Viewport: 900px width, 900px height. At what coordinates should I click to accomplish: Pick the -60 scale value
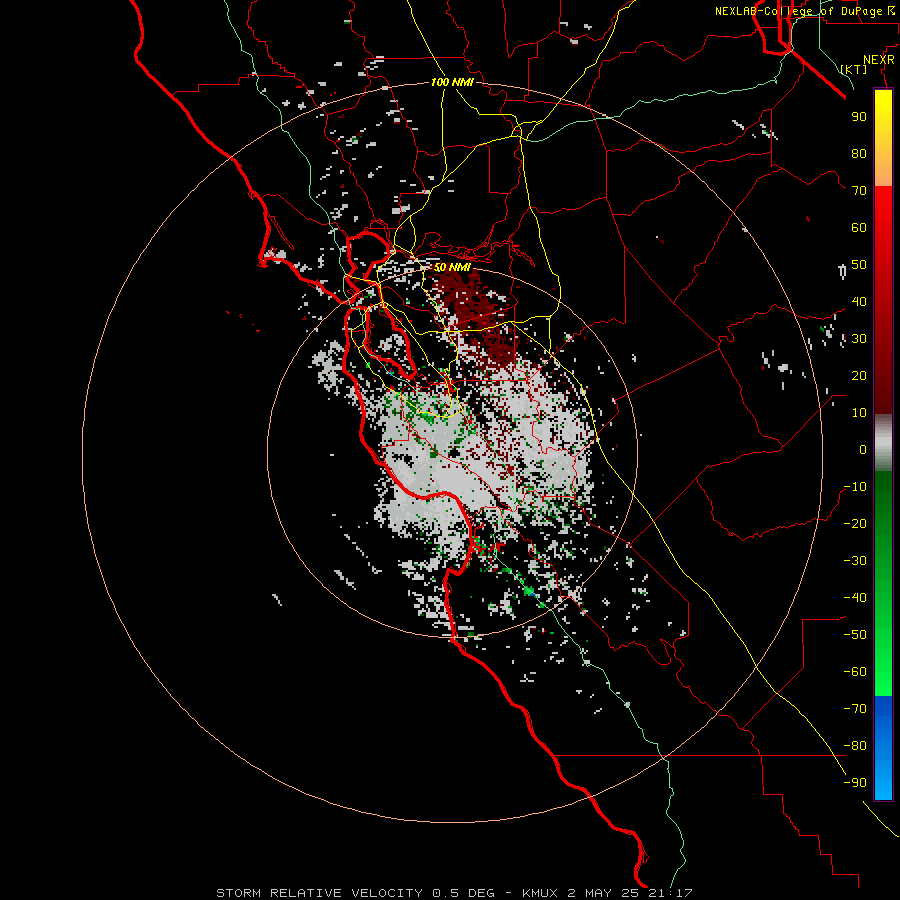point(855,672)
